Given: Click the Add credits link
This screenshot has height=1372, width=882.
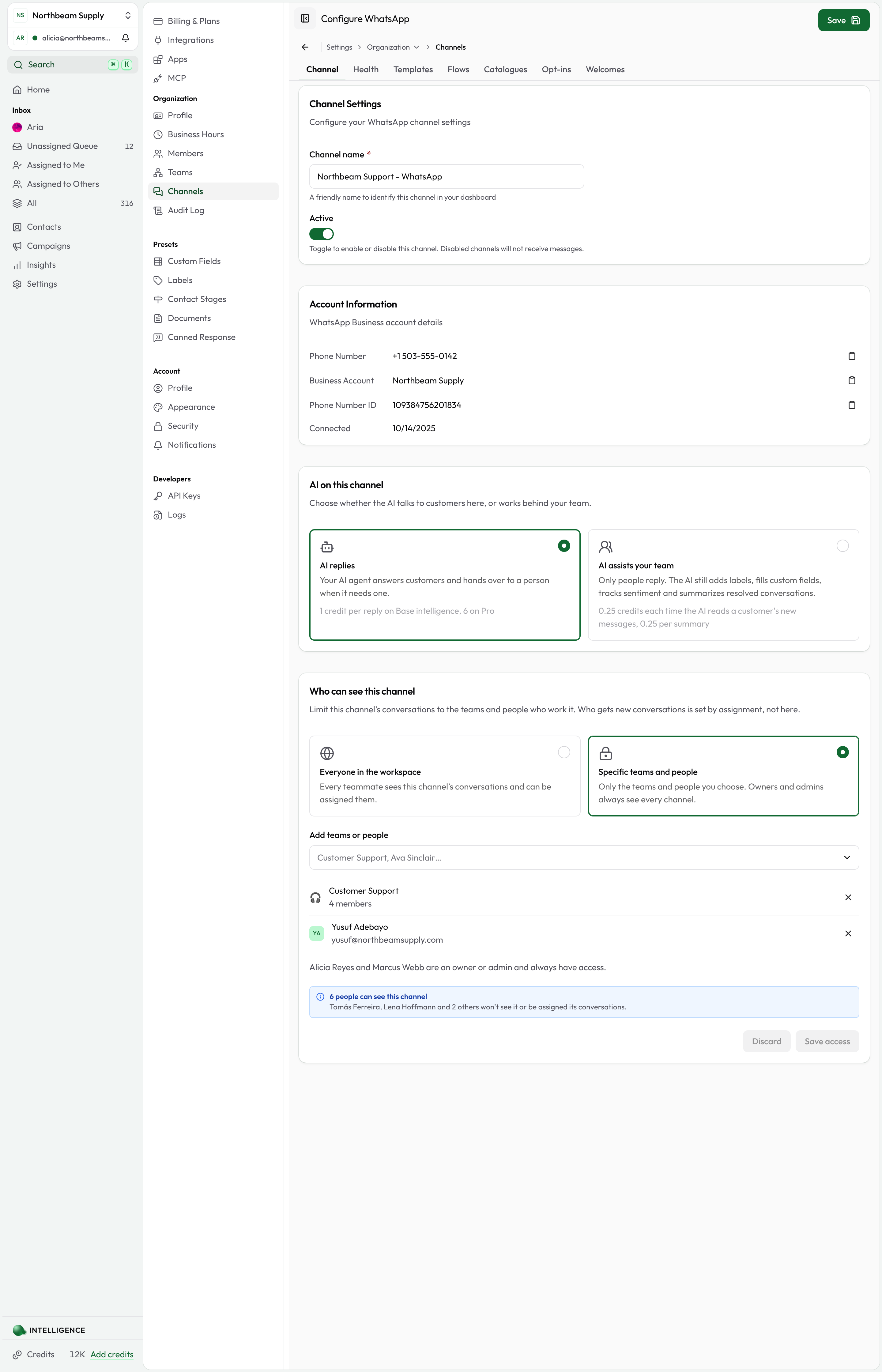Looking at the screenshot, I should (112, 1354).
